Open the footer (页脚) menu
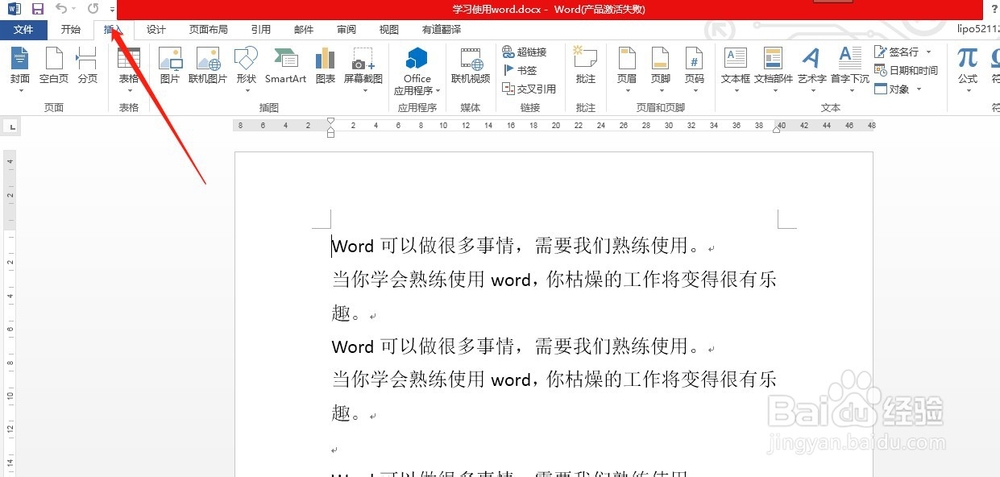Image resolution: width=1000 pixels, height=477 pixels. pos(660,69)
